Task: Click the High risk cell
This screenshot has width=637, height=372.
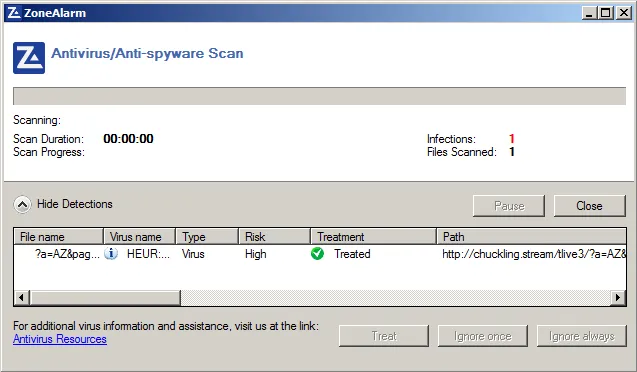Action: pos(256,254)
